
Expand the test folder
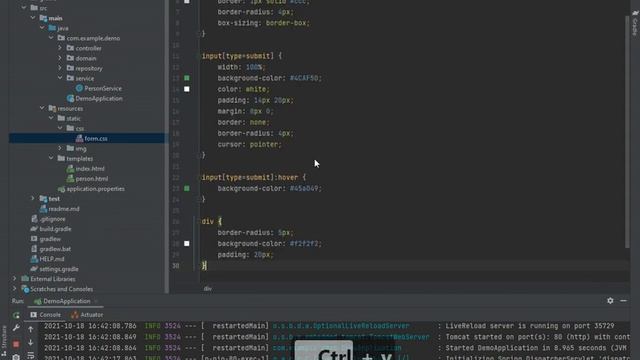click(x=33, y=198)
